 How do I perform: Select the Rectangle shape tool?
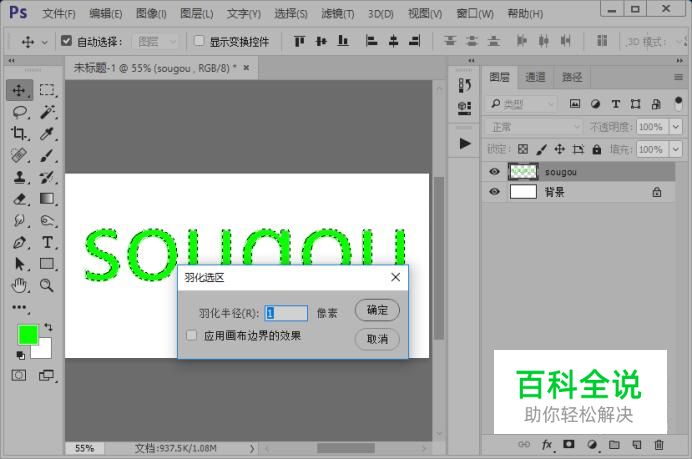pos(47,263)
